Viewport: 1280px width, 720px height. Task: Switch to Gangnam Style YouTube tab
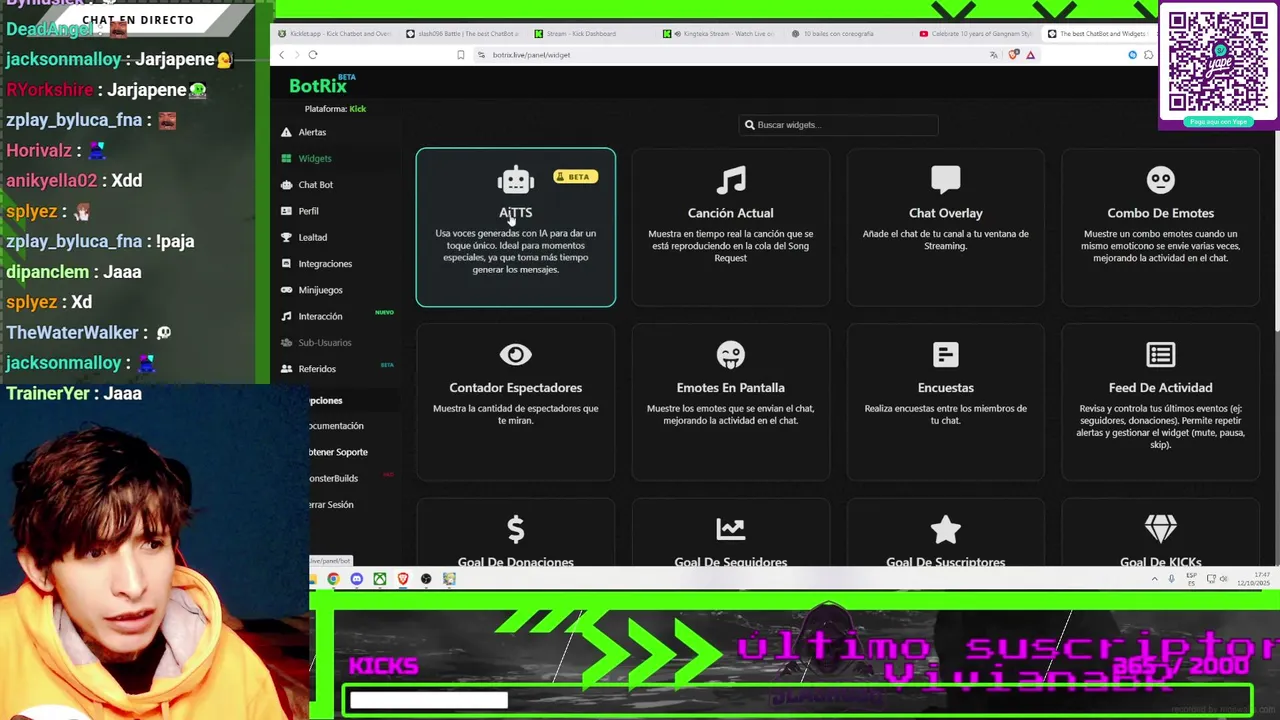(976, 34)
